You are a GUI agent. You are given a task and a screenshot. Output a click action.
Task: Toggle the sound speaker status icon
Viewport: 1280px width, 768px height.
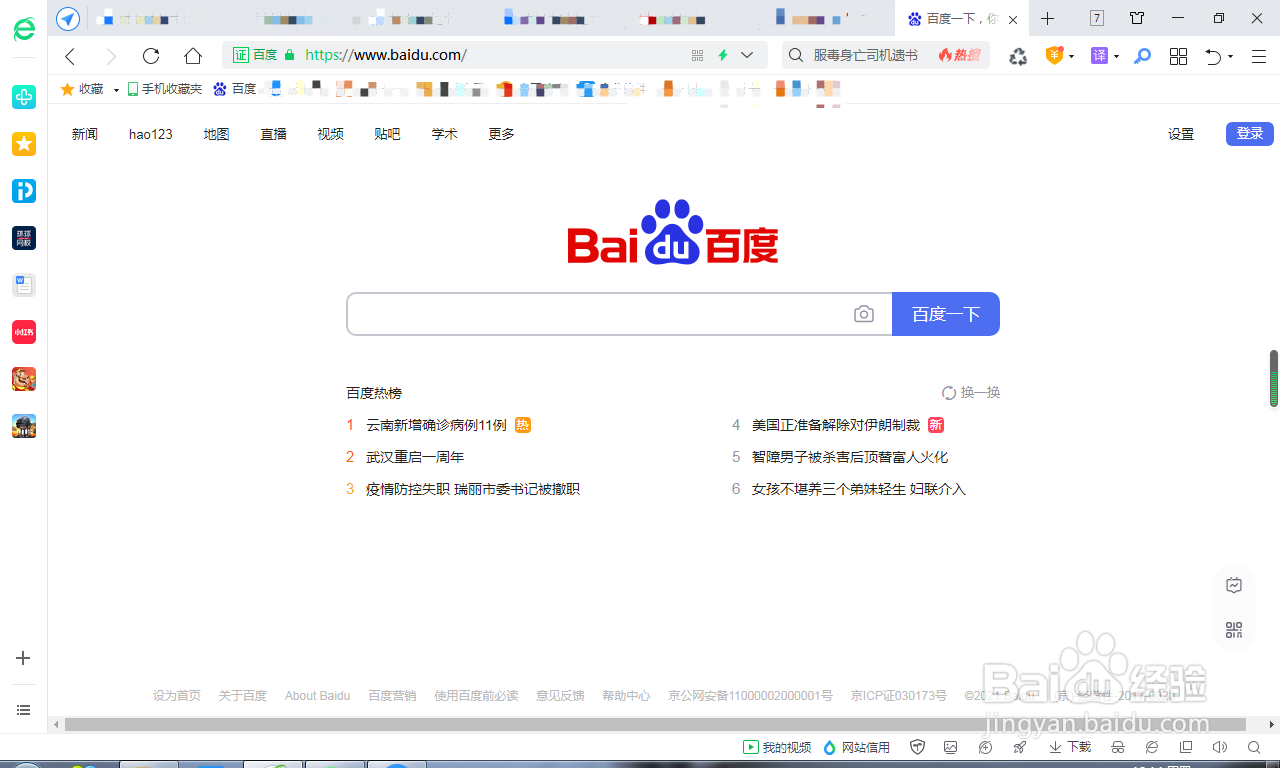point(1219,747)
